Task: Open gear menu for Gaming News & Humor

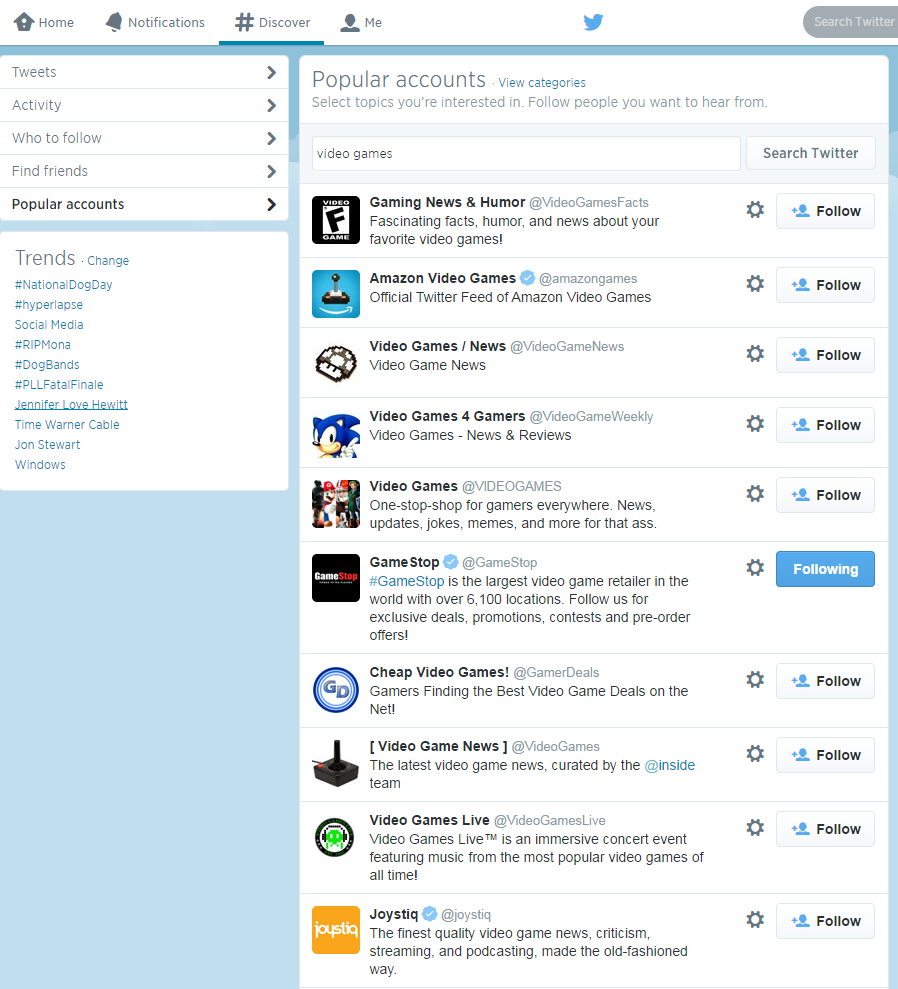Action: tap(755, 209)
